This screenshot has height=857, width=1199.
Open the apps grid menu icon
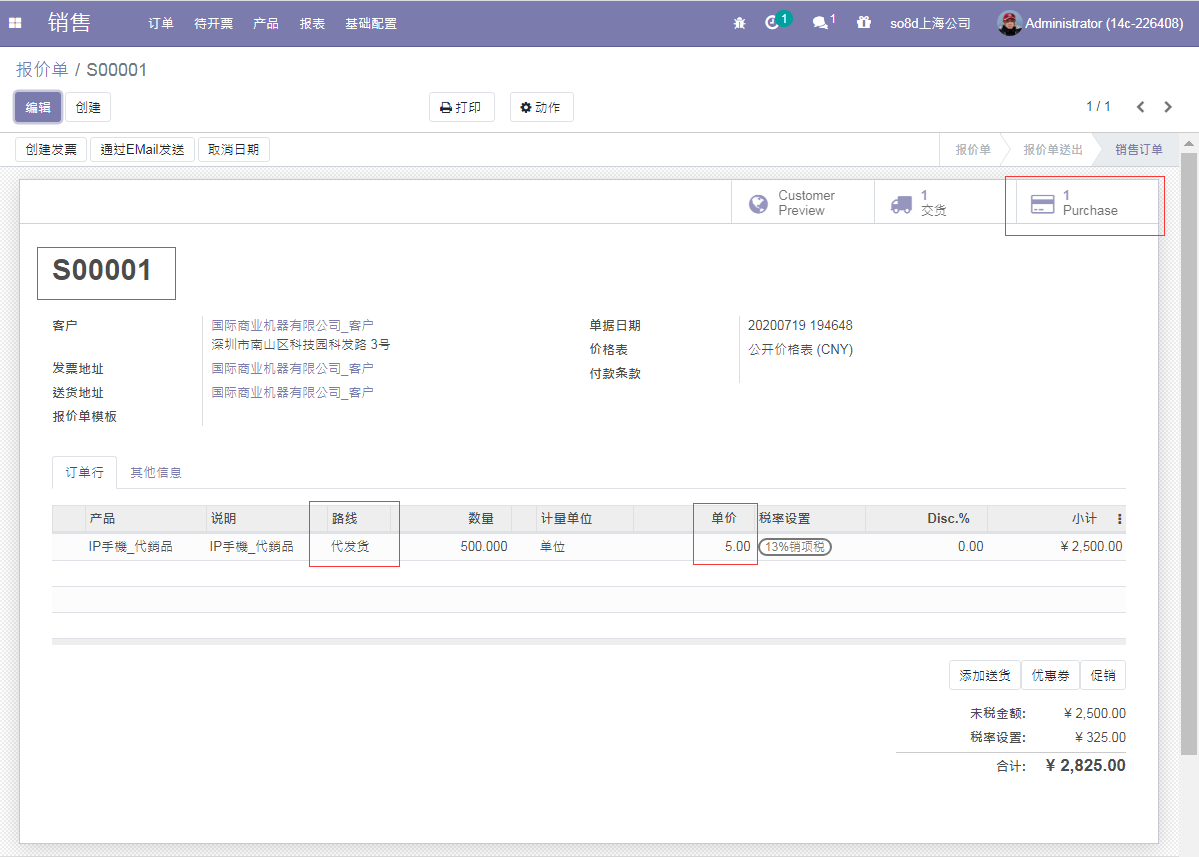pos(15,23)
